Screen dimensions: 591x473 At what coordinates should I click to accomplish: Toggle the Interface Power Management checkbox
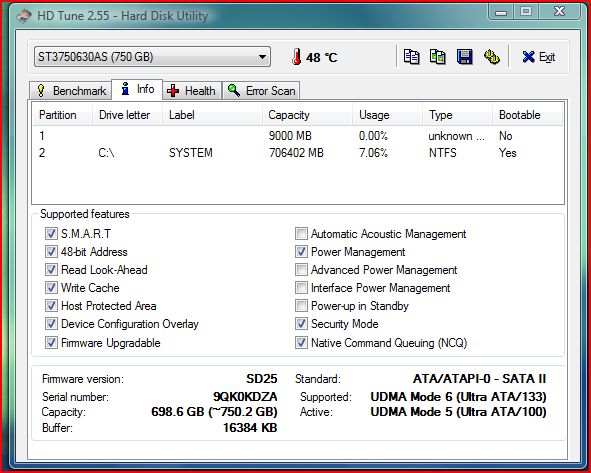[x=301, y=288]
